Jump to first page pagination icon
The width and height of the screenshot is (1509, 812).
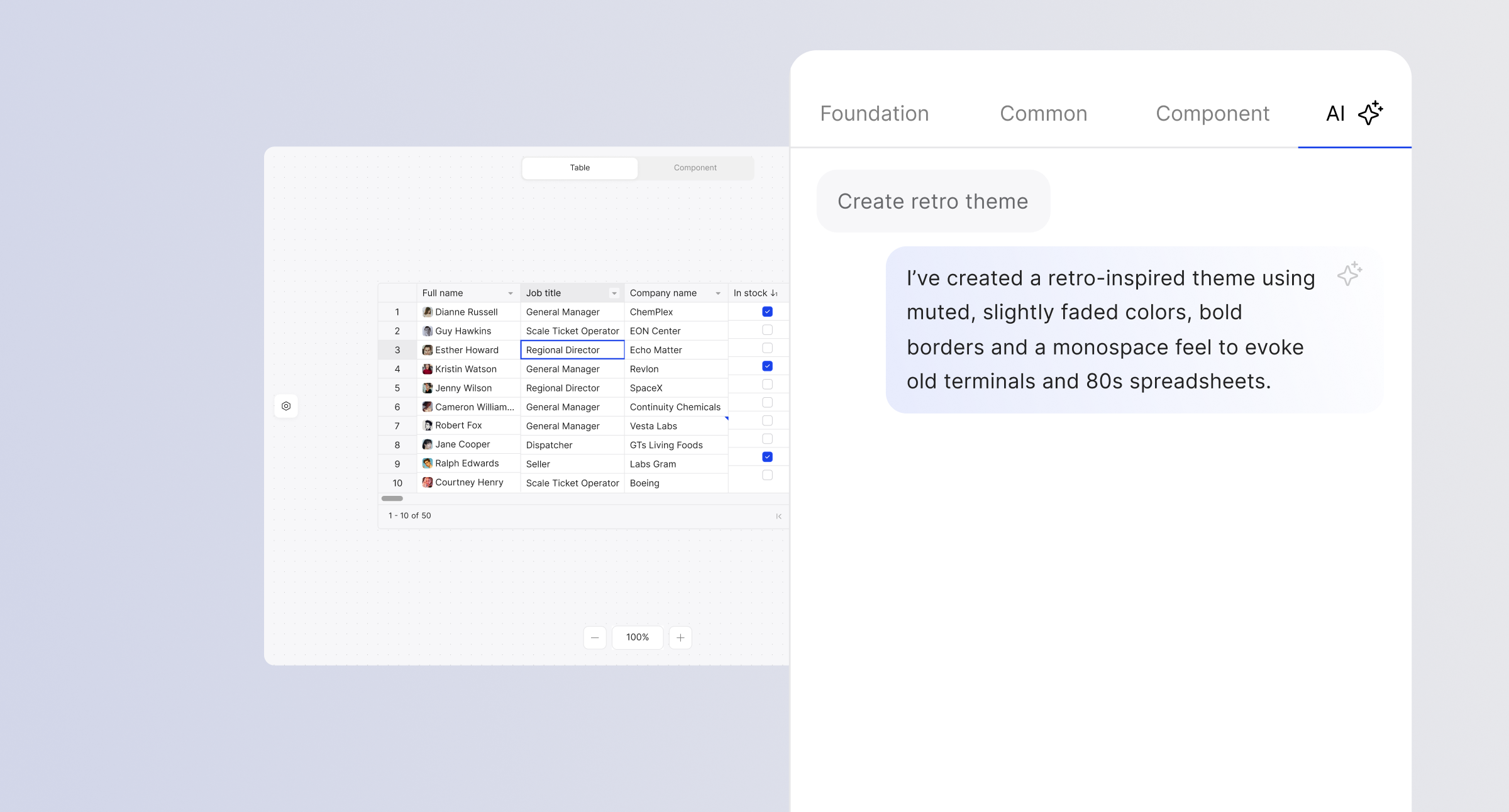click(778, 516)
